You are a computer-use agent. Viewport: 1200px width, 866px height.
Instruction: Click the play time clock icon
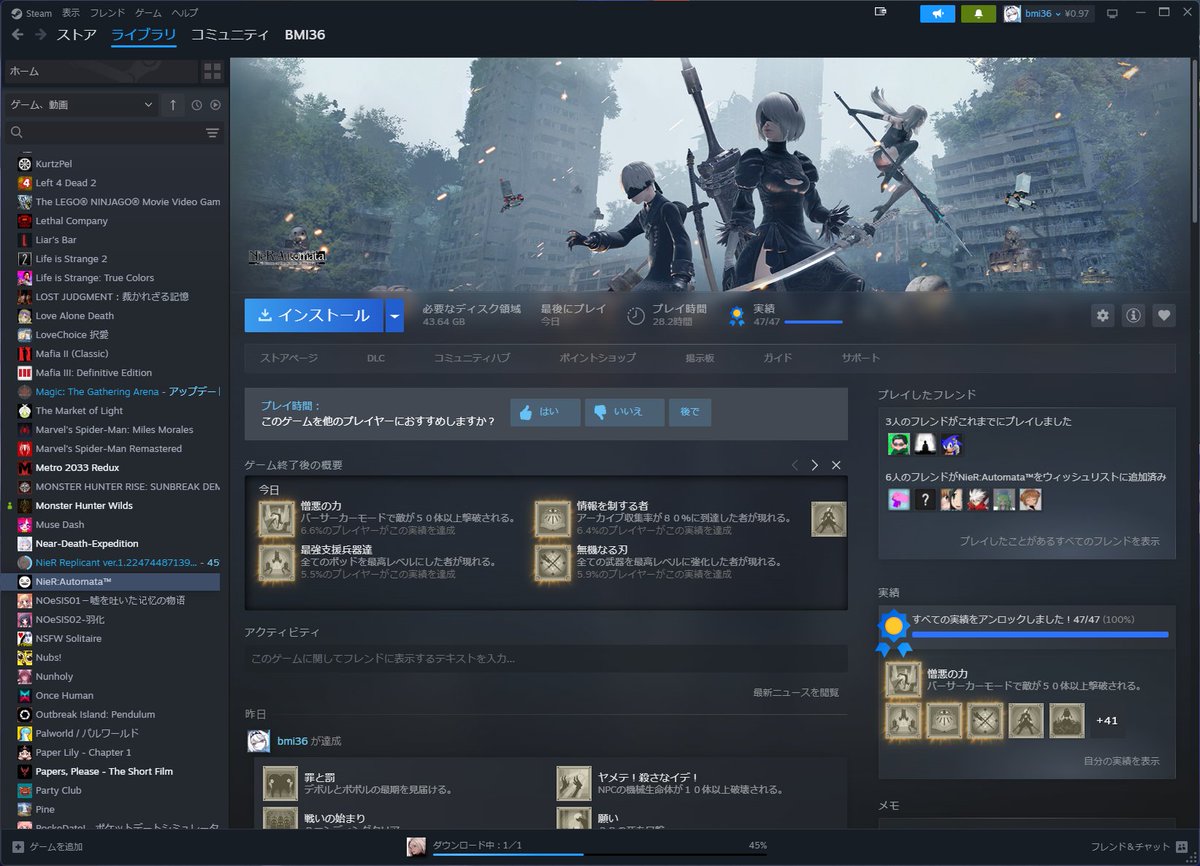(636, 316)
